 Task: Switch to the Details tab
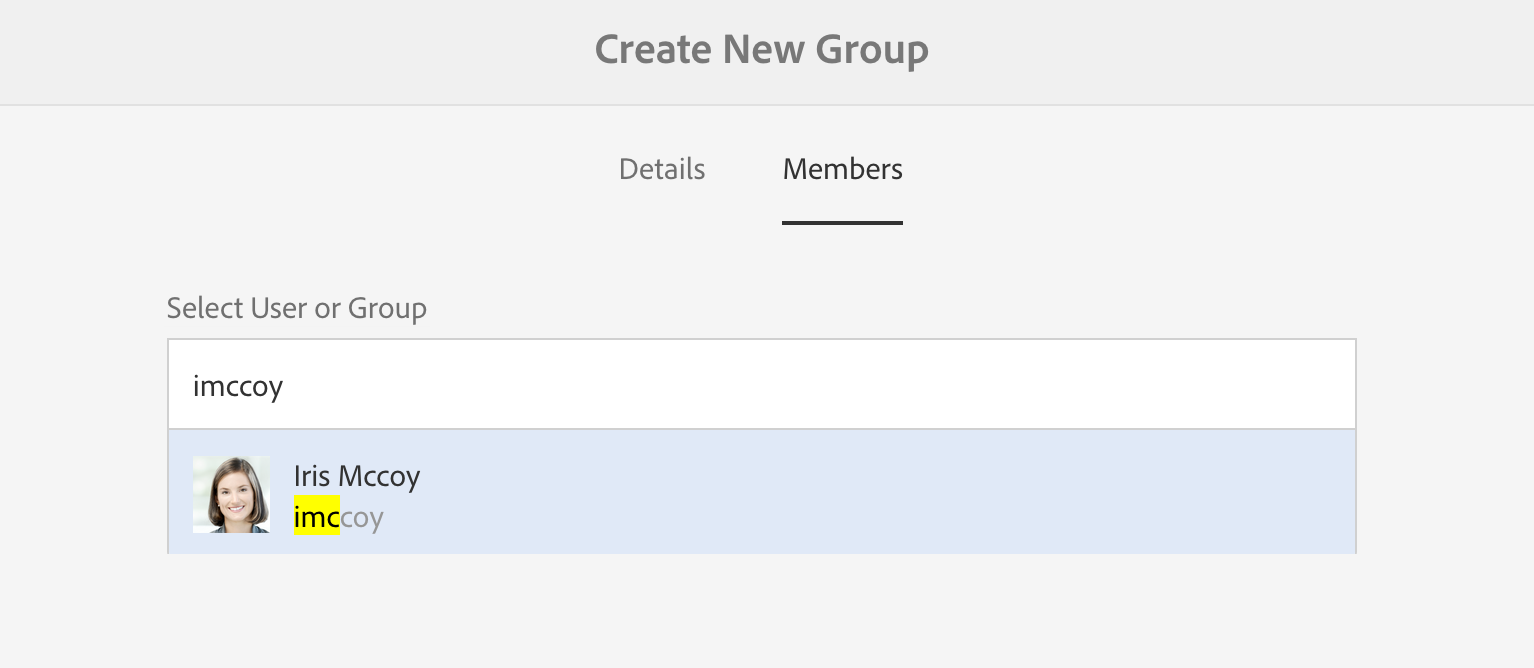[662, 169]
